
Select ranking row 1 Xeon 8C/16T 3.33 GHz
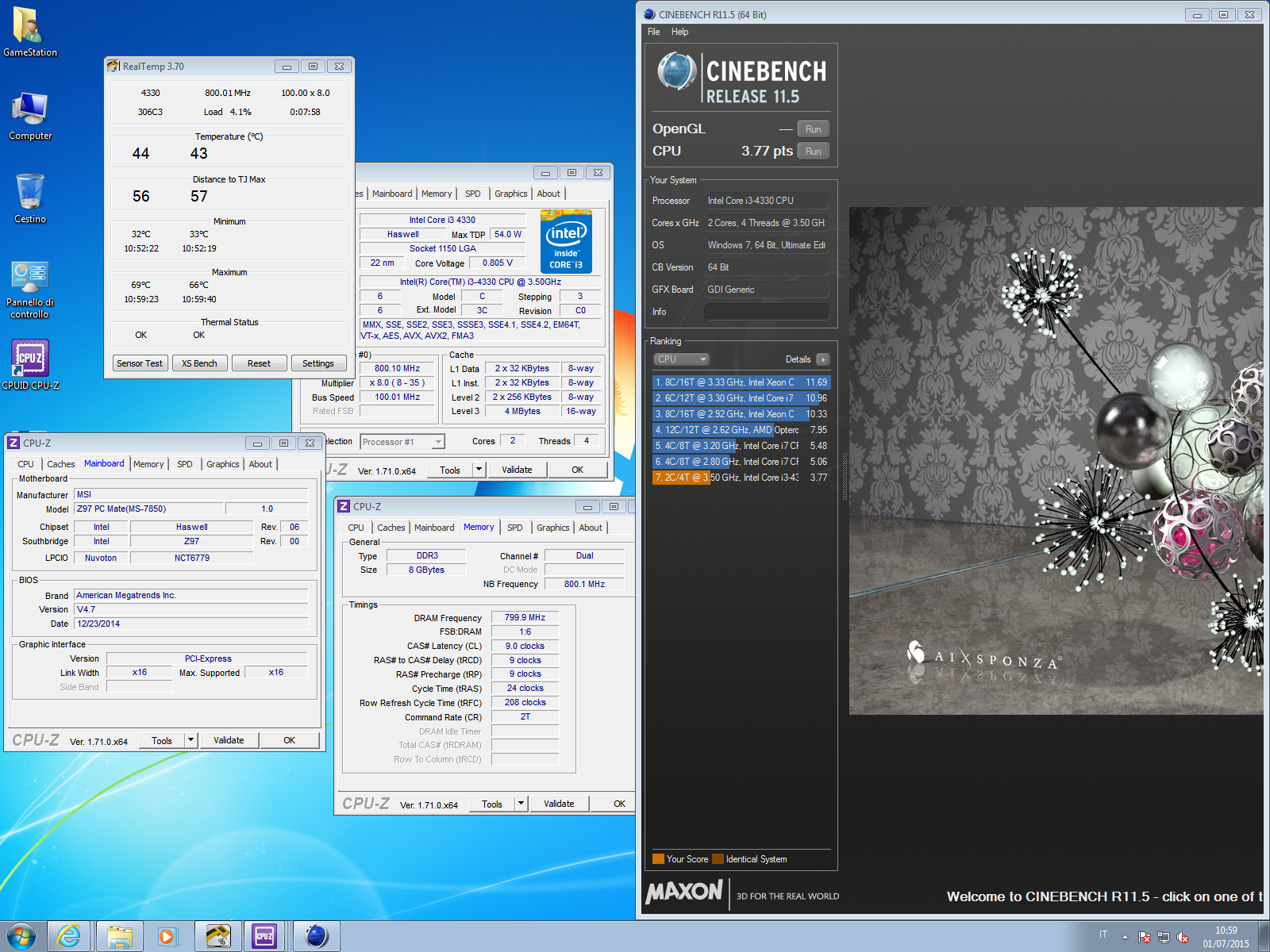(741, 382)
